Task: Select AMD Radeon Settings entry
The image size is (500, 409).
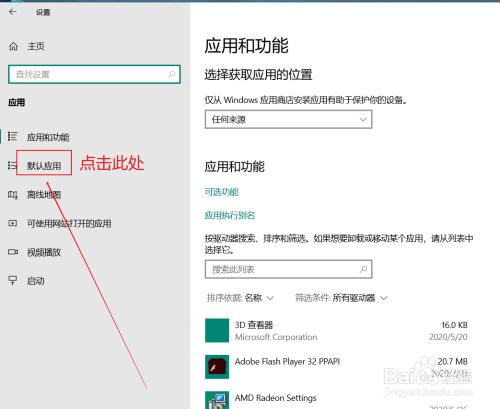Action: coord(337,400)
